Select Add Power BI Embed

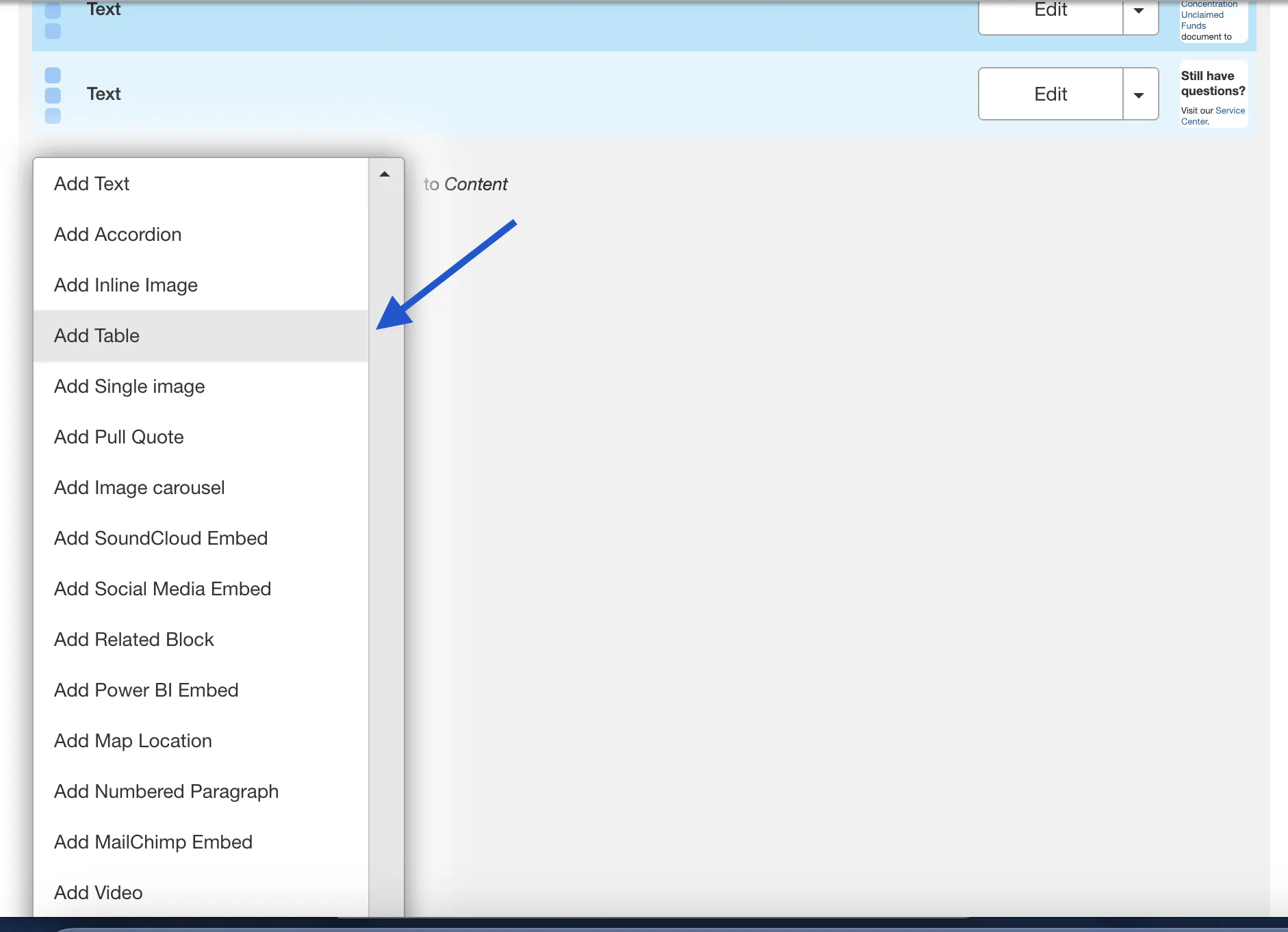pos(201,690)
